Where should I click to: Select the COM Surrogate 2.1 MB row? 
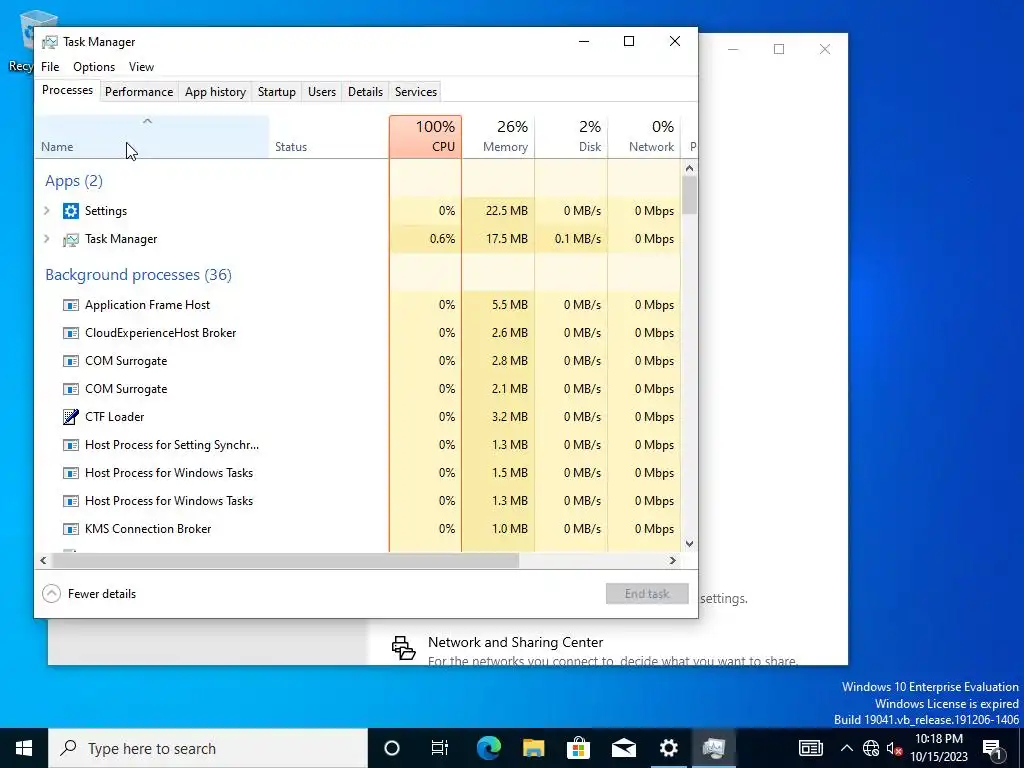click(358, 389)
